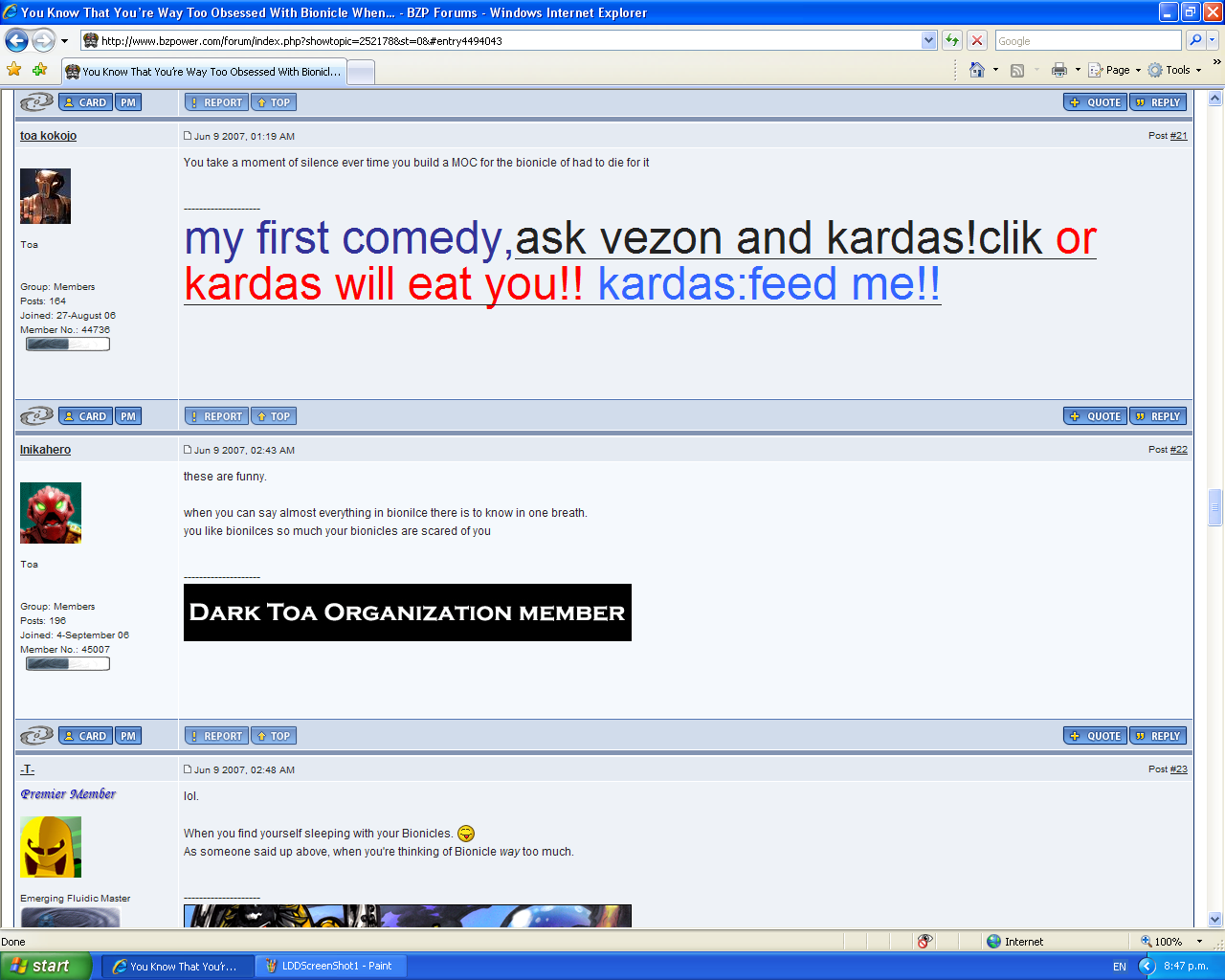Select the Internet Explorer taskbar button
This screenshot has height=980, width=1225.
[x=176, y=967]
